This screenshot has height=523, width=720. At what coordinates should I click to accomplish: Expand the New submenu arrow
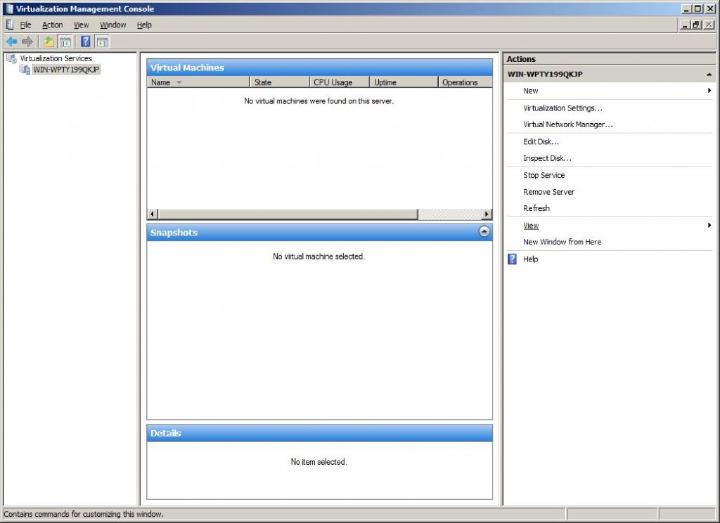coord(709,90)
